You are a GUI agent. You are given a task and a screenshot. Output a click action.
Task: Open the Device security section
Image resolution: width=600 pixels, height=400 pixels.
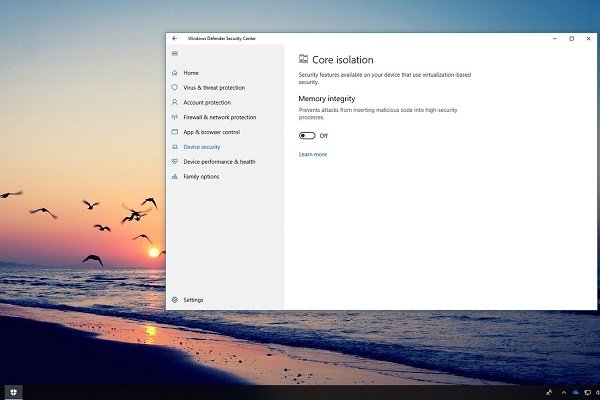coord(201,147)
